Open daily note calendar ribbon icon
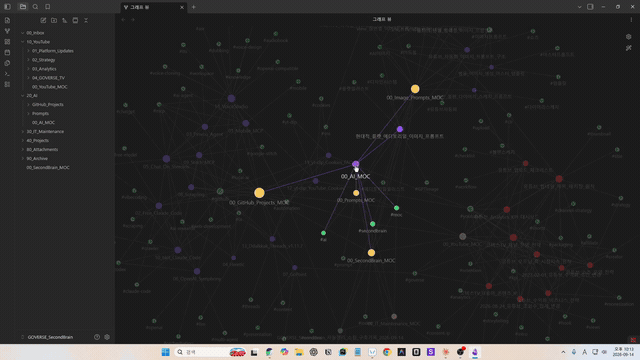Image resolution: width=640 pixels, height=360 pixels. coord(7,52)
